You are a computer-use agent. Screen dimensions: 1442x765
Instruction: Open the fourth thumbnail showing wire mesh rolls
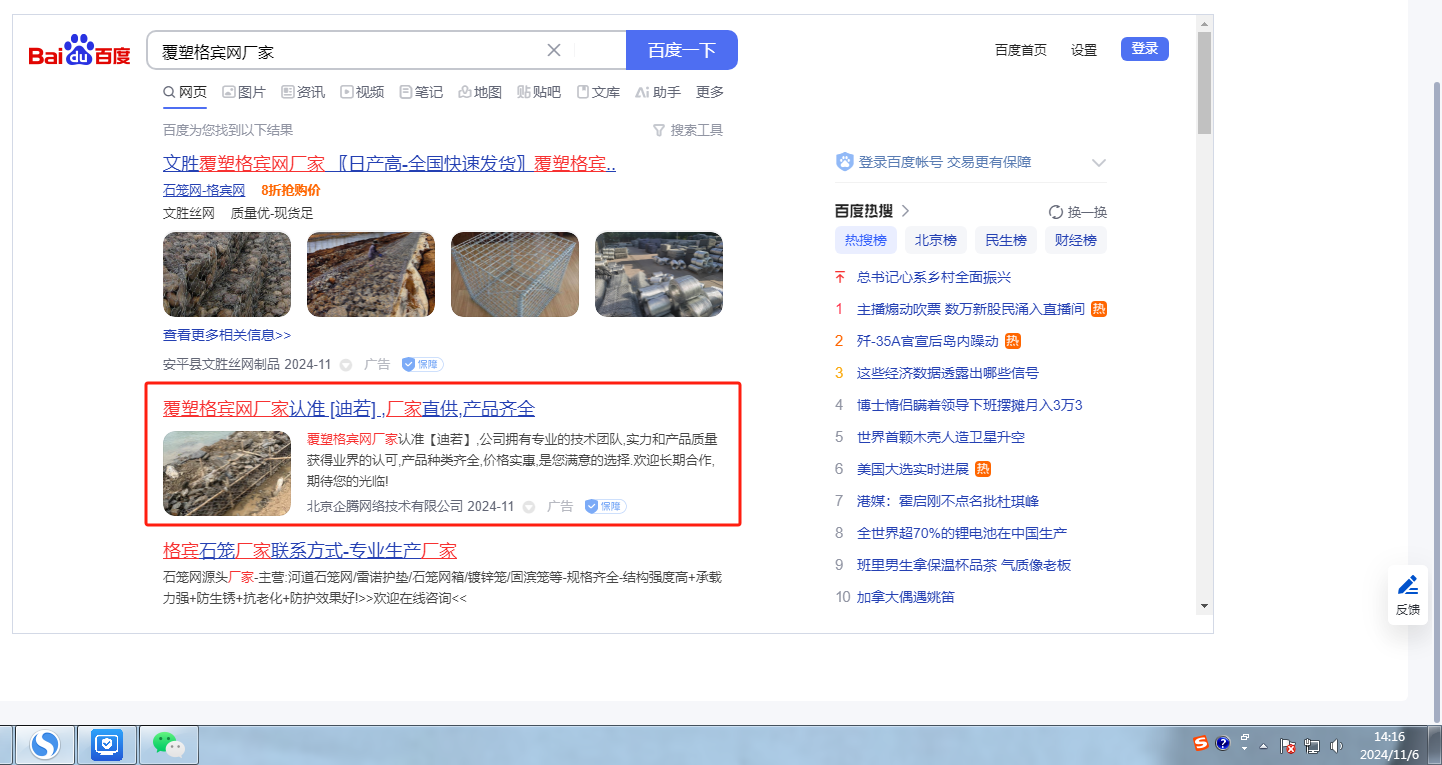659,274
